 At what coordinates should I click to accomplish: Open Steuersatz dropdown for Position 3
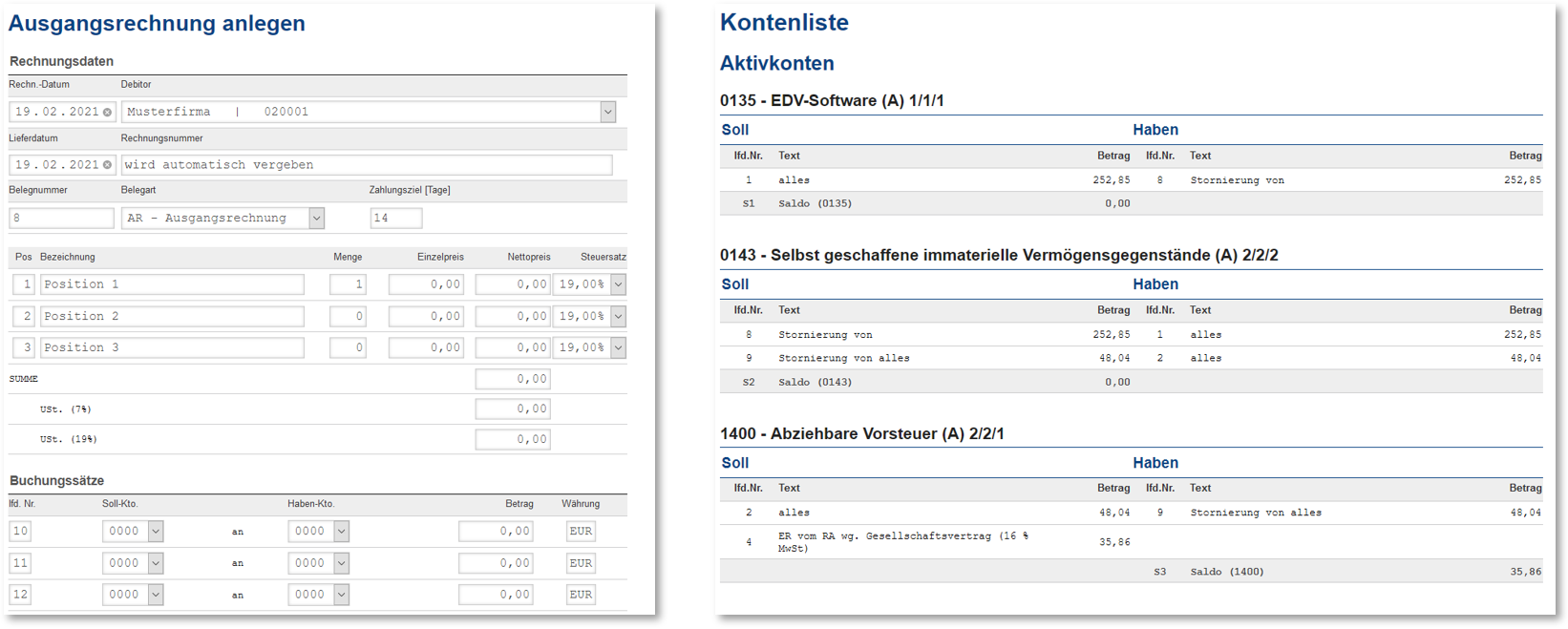coord(619,347)
